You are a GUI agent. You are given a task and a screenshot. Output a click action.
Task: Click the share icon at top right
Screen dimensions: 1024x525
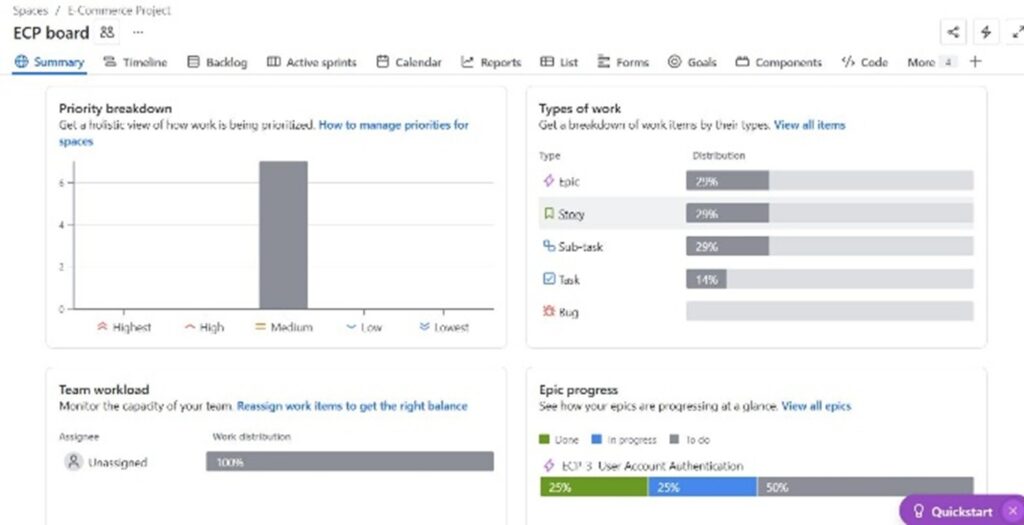(x=953, y=32)
